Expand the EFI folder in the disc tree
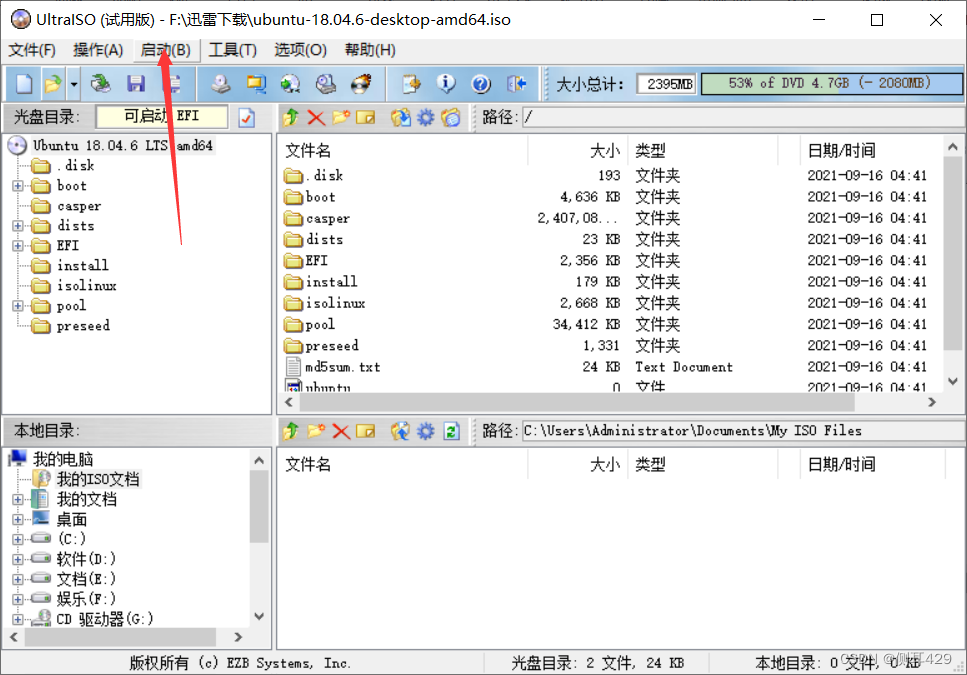 point(17,245)
